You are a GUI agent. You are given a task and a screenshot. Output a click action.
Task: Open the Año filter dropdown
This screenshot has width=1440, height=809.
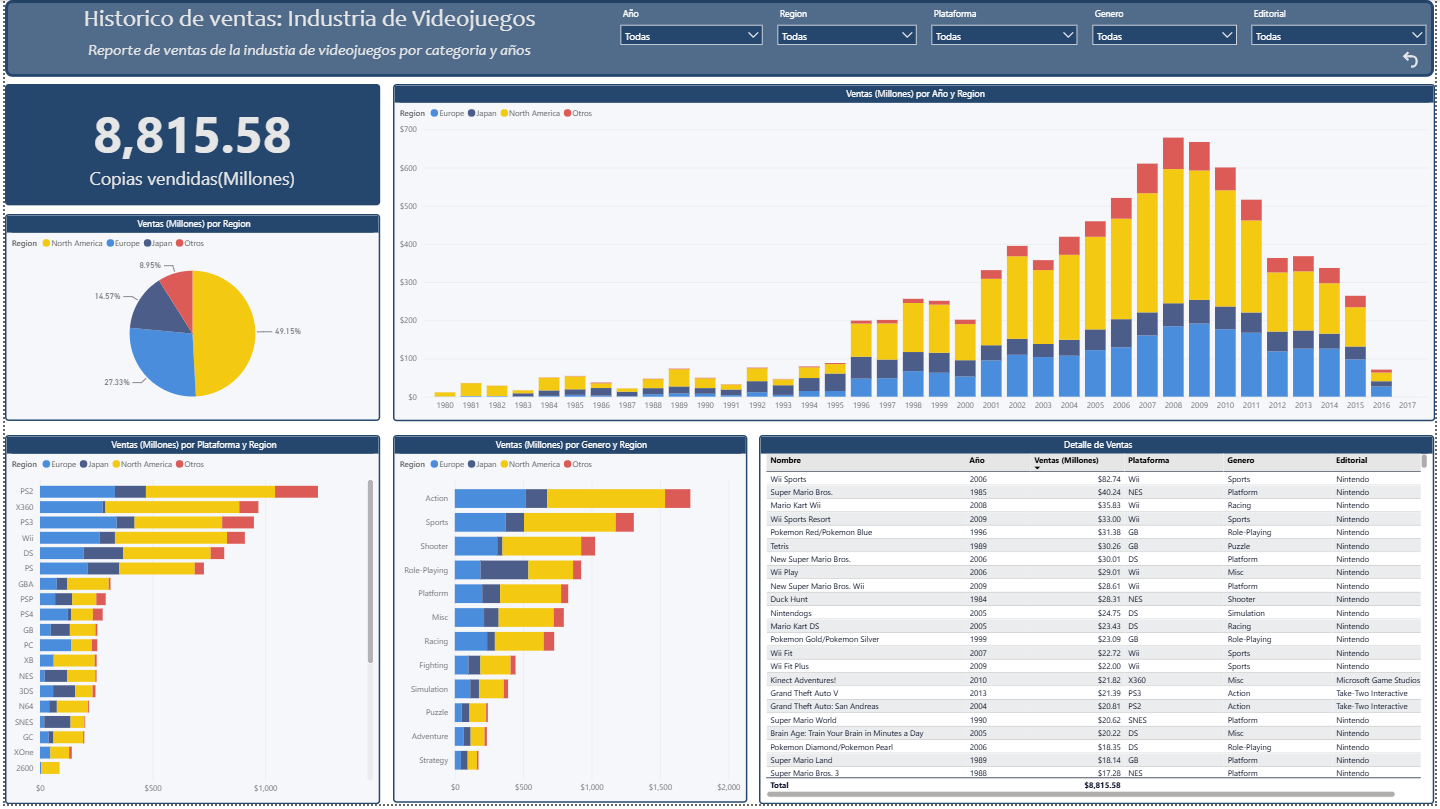click(692, 36)
